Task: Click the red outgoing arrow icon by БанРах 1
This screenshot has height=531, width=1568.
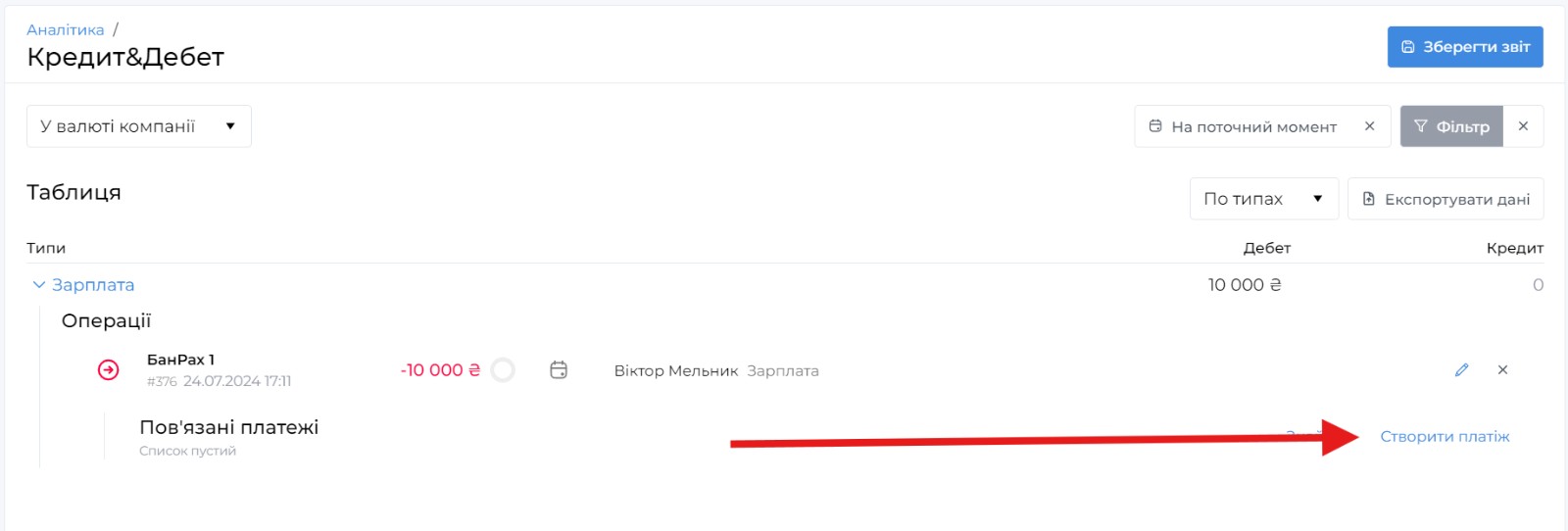Action: tap(109, 370)
